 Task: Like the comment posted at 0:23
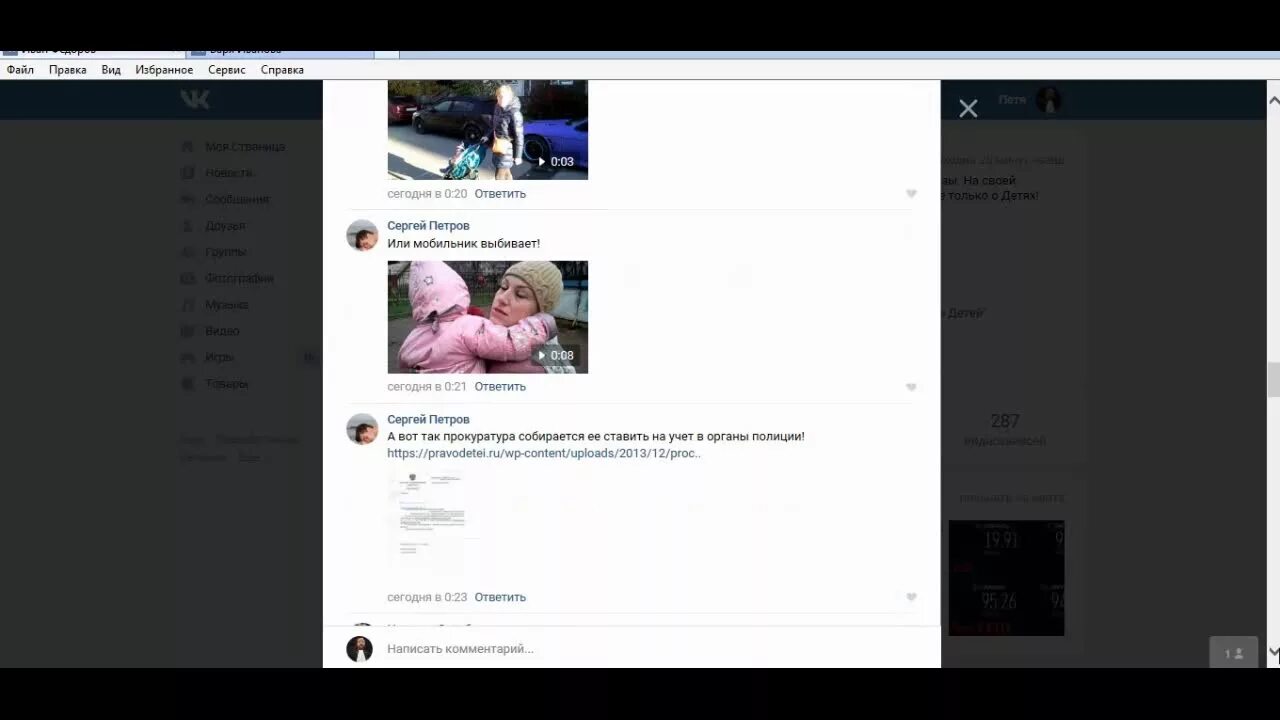pyautogui.click(x=911, y=597)
